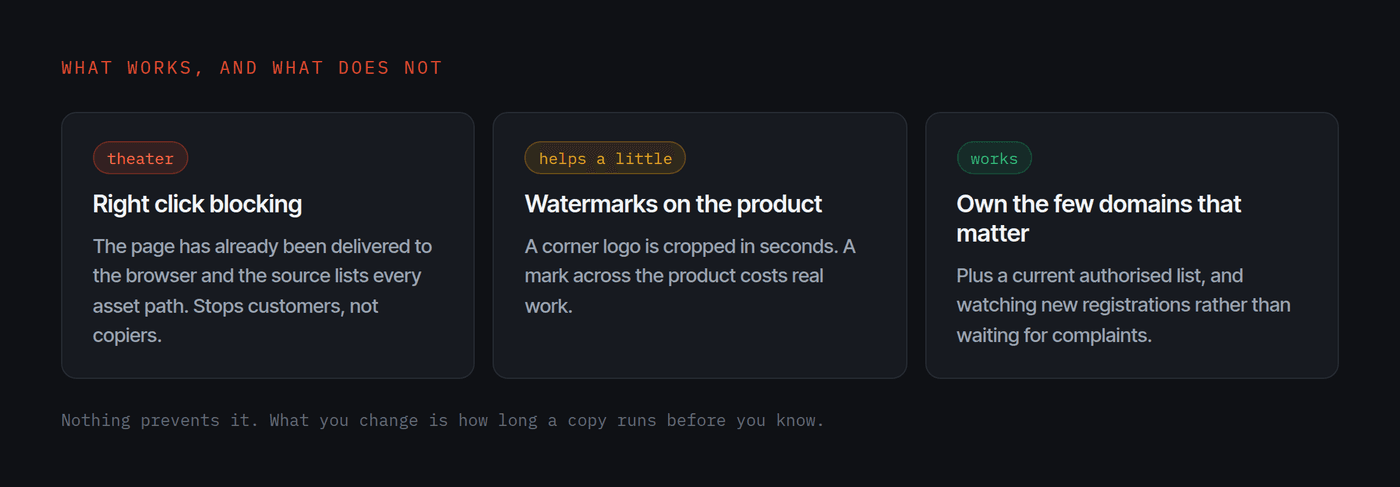
Task: Click the red 'theater' badge
Action: coord(140,158)
